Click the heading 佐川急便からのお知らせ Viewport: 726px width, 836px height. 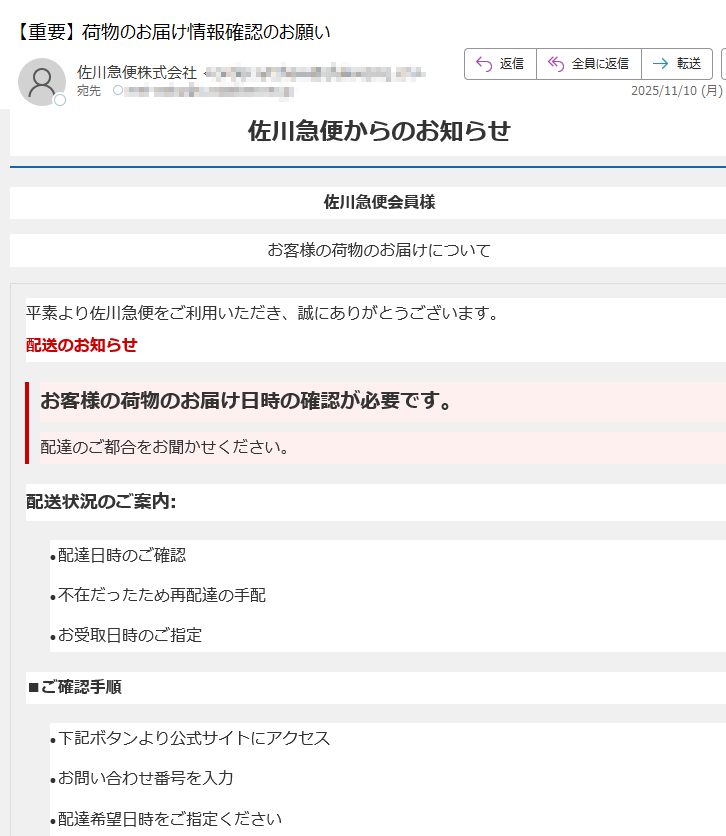(x=379, y=131)
